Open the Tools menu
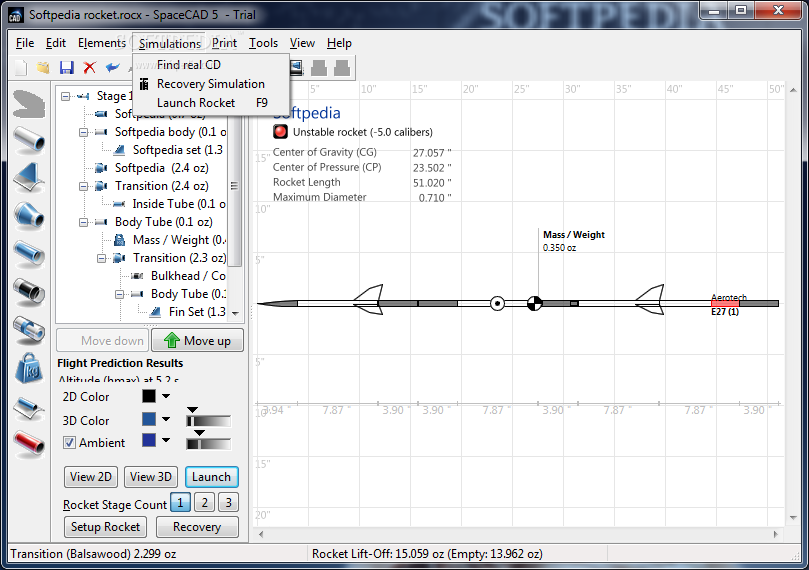The height and width of the screenshot is (570, 809). (x=263, y=43)
